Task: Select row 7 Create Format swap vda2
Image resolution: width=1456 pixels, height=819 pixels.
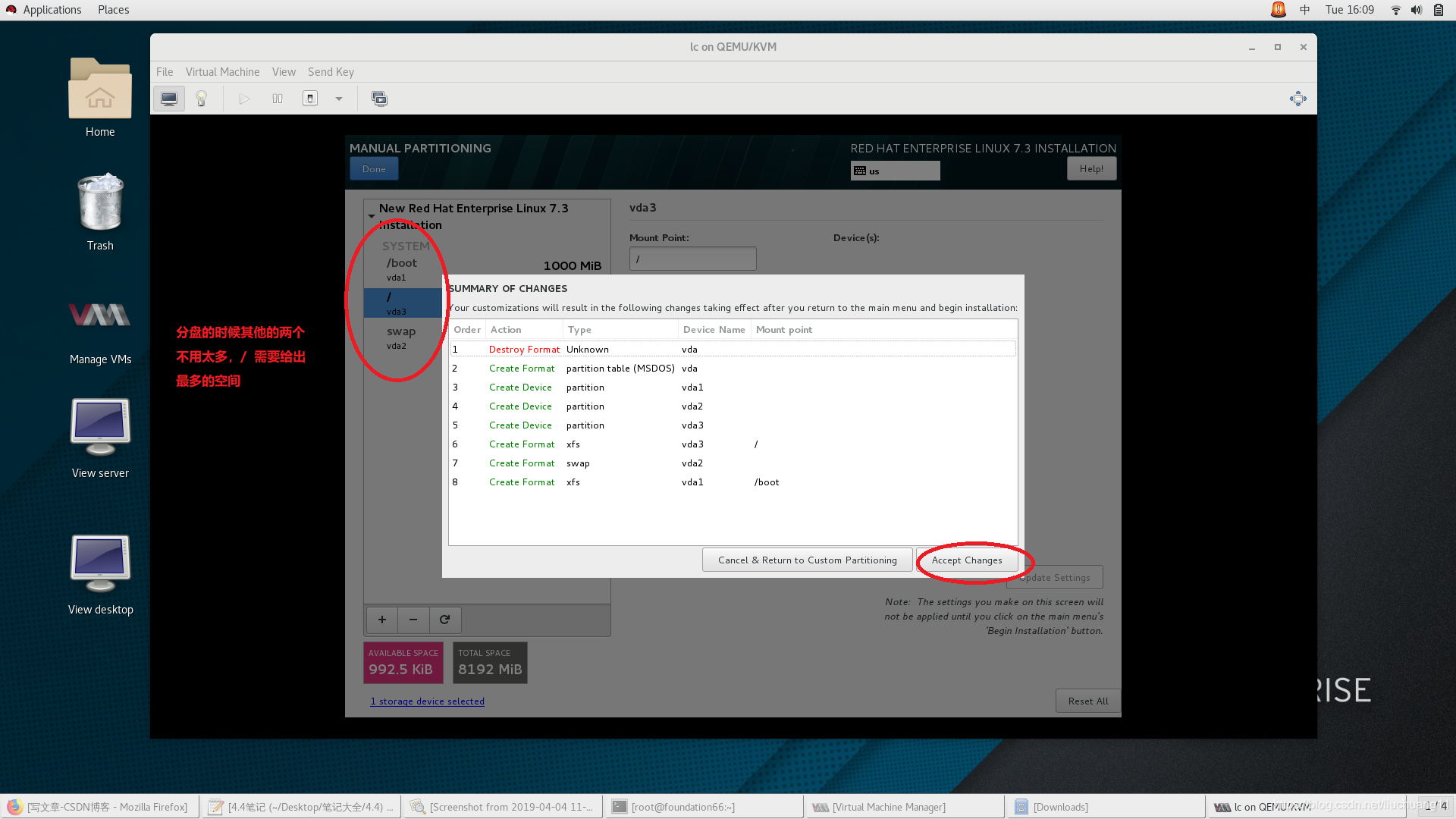Action: [x=733, y=463]
